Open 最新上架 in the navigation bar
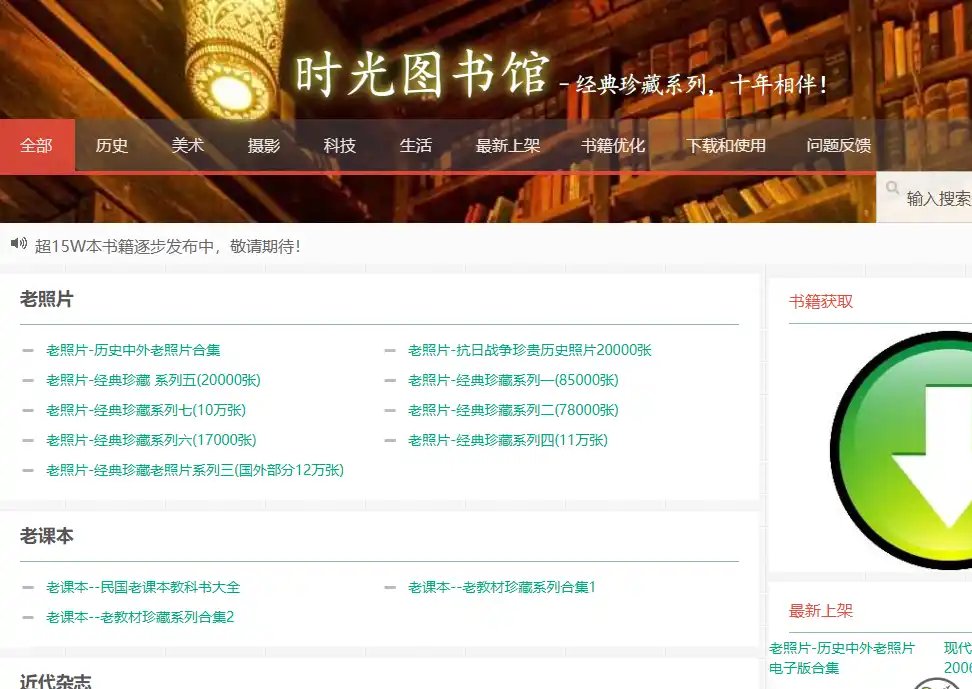This screenshot has width=972, height=689. coord(508,146)
